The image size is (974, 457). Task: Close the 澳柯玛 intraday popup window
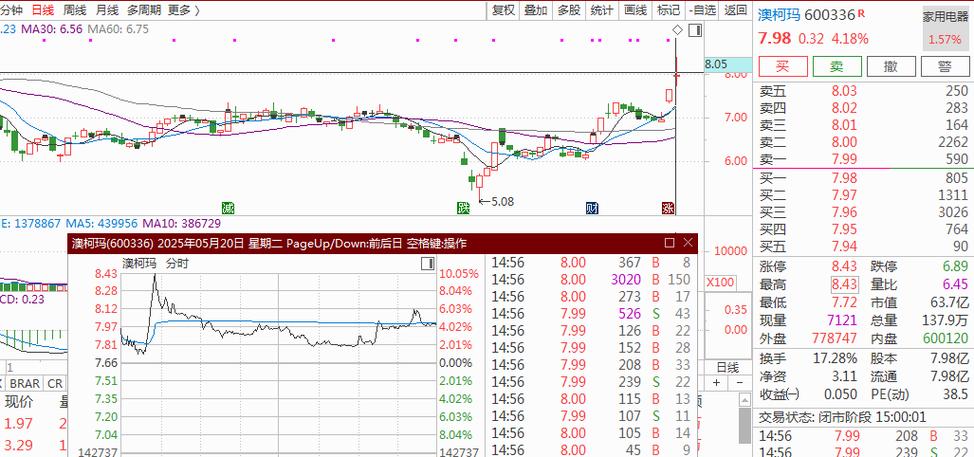click(688, 242)
